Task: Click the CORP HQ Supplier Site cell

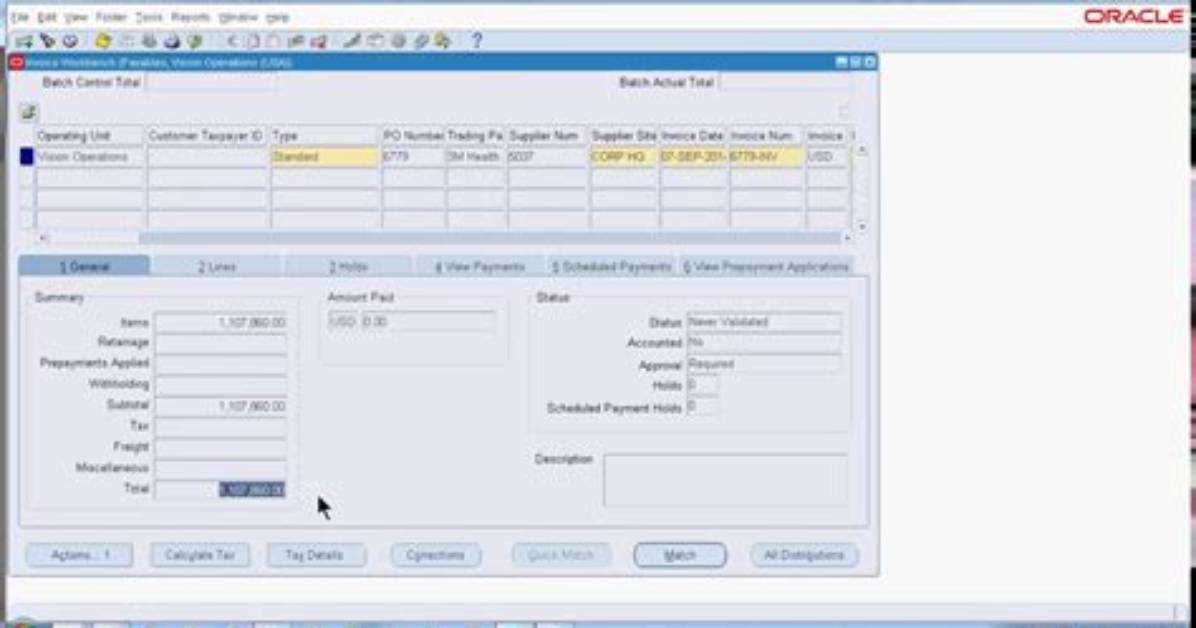Action: coord(623,156)
